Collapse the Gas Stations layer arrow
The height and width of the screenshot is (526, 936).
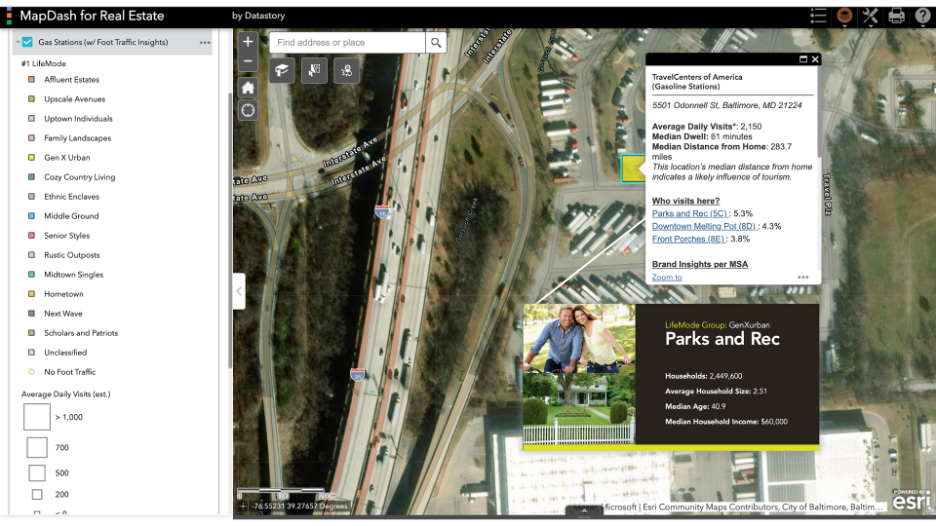click(18, 42)
